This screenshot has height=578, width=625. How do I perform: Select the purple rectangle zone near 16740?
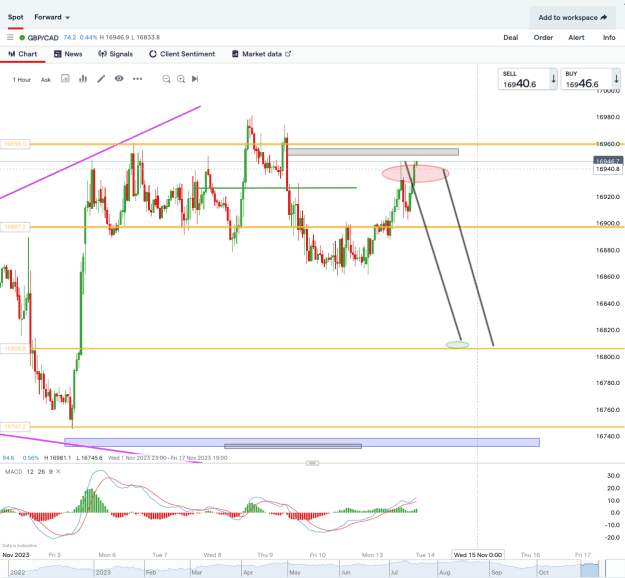tap(302, 440)
